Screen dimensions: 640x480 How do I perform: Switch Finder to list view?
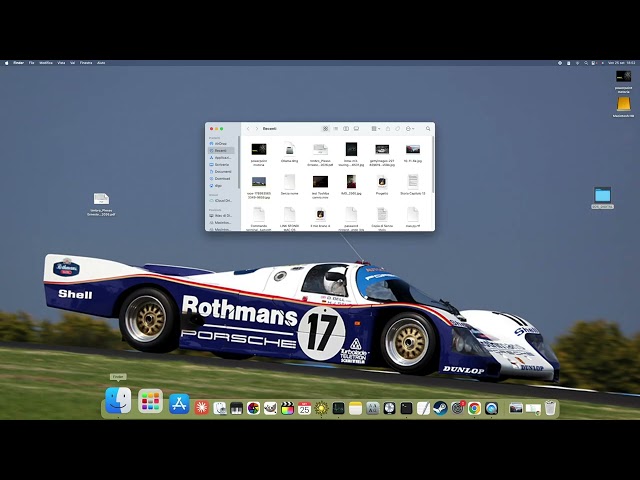click(x=336, y=129)
